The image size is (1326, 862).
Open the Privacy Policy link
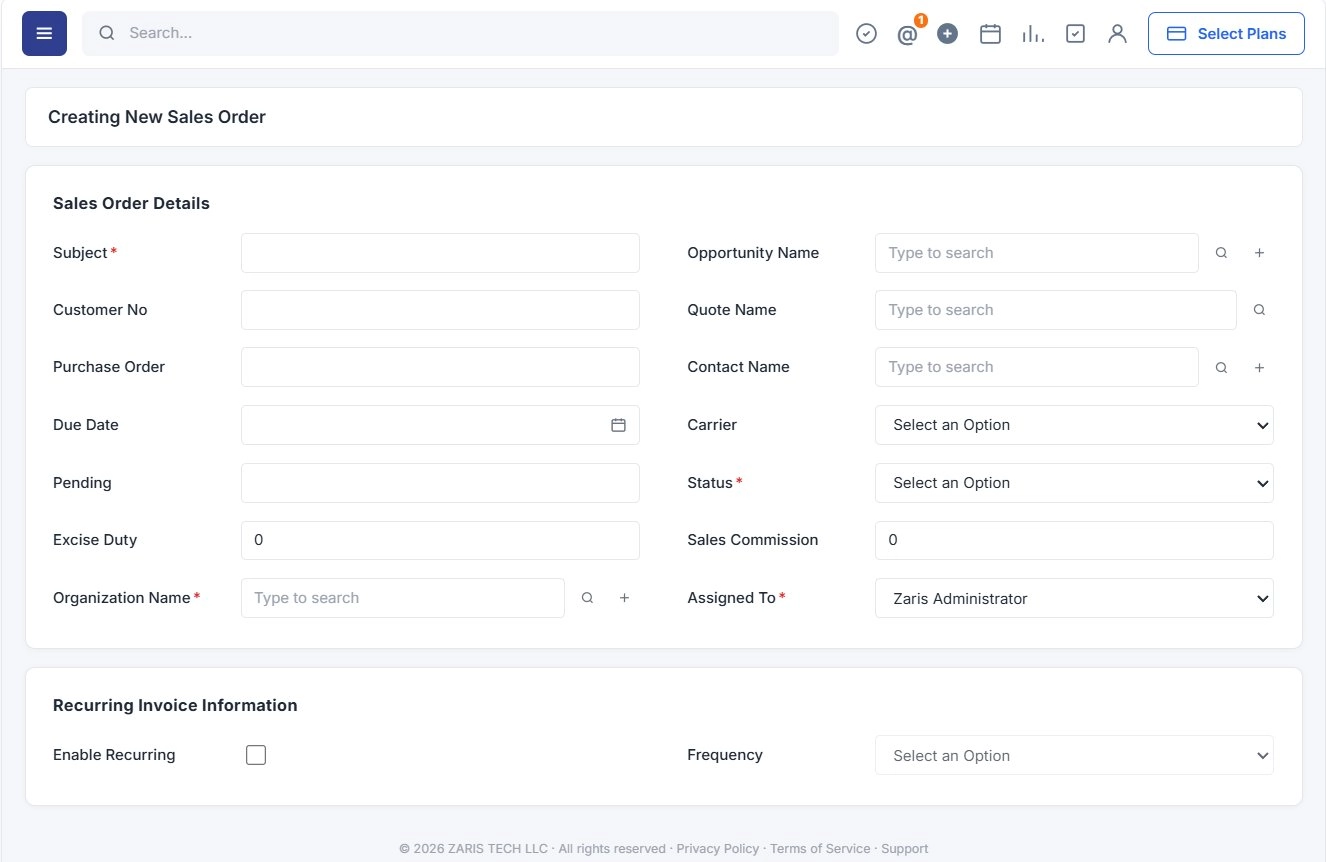[x=718, y=848]
